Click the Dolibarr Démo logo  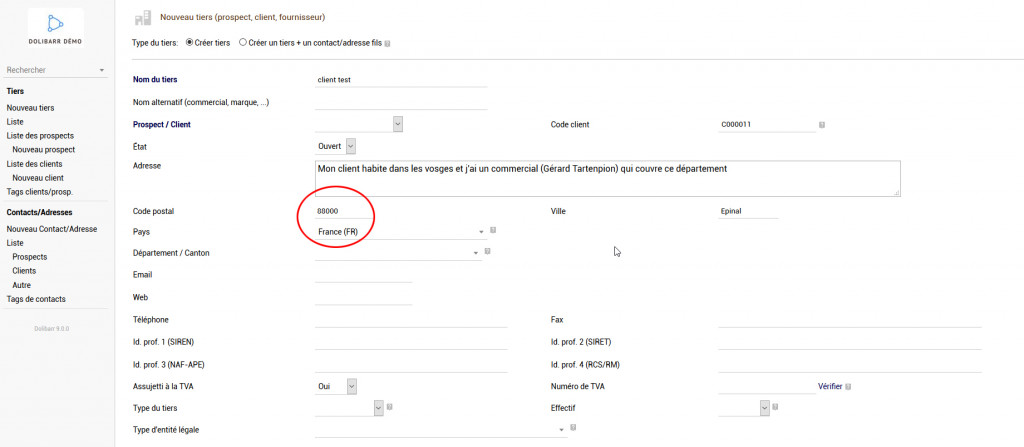pos(55,25)
